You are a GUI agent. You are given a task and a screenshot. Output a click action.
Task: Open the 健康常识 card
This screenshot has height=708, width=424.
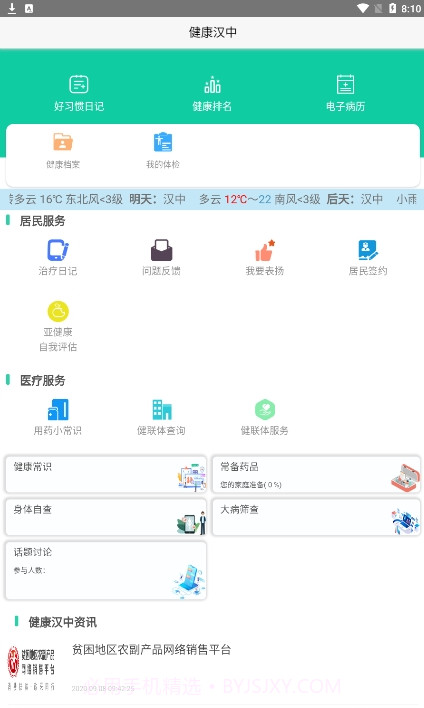[106, 475]
